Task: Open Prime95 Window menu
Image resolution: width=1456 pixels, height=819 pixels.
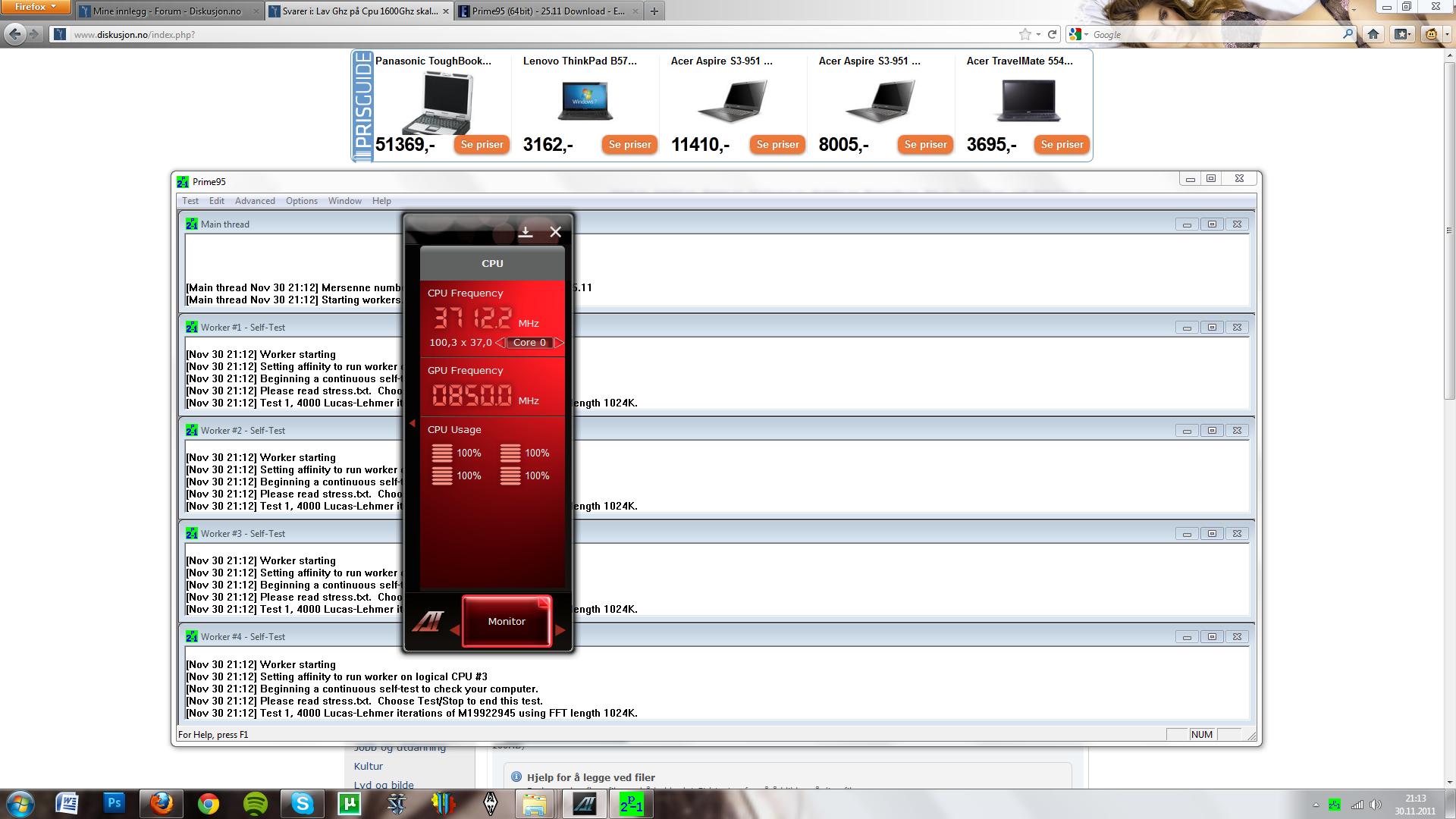Action: pyautogui.click(x=344, y=201)
